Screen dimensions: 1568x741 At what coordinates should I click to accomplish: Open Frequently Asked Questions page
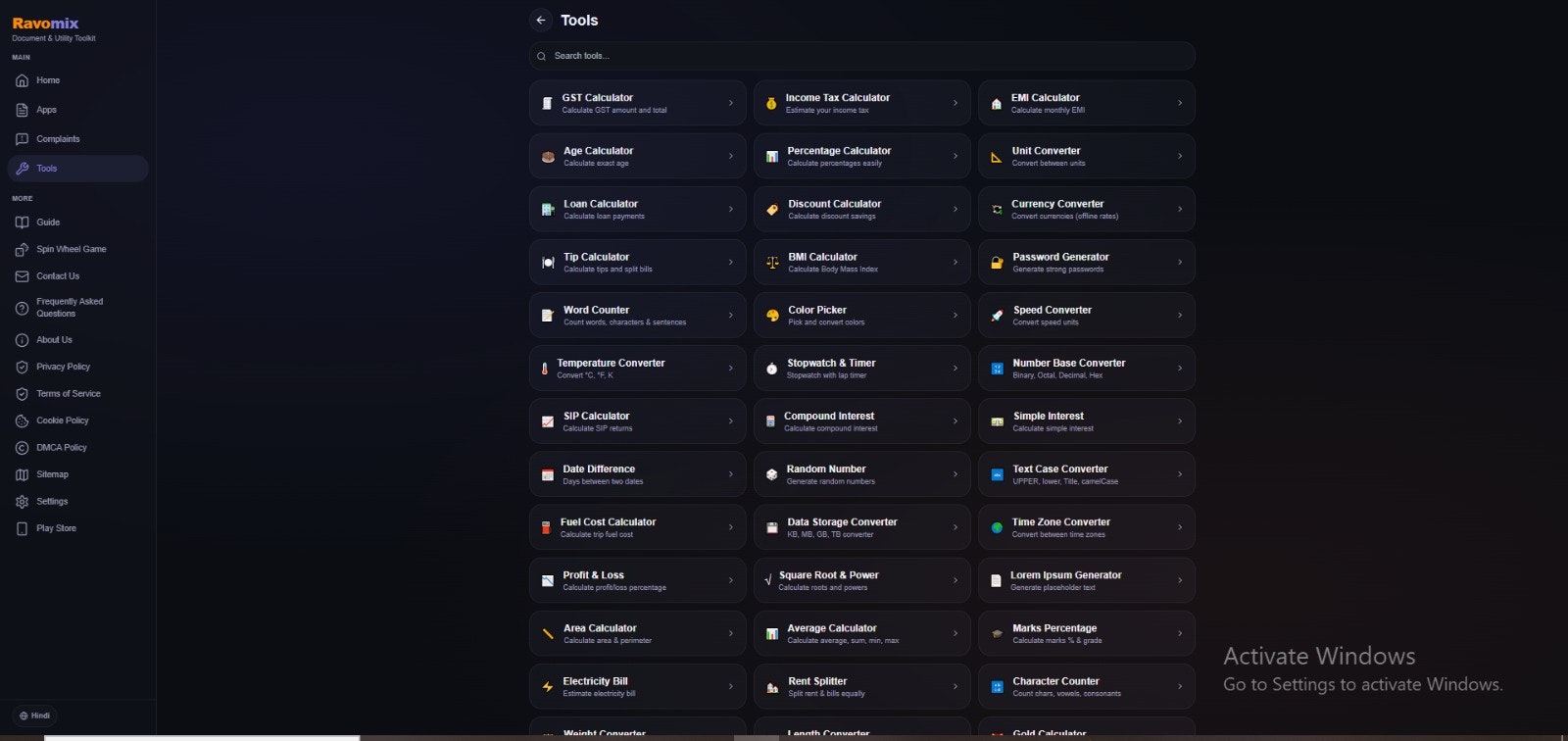click(x=77, y=308)
